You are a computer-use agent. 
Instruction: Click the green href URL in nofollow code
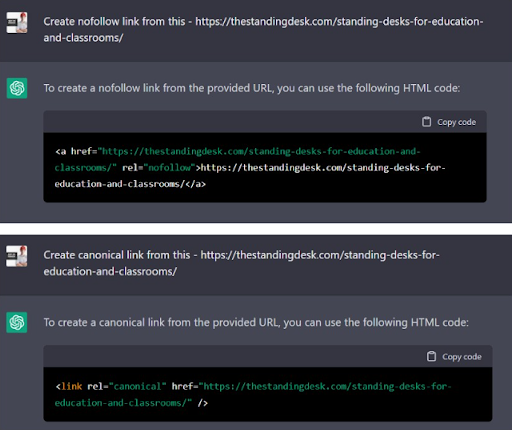[x=237, y=159]
